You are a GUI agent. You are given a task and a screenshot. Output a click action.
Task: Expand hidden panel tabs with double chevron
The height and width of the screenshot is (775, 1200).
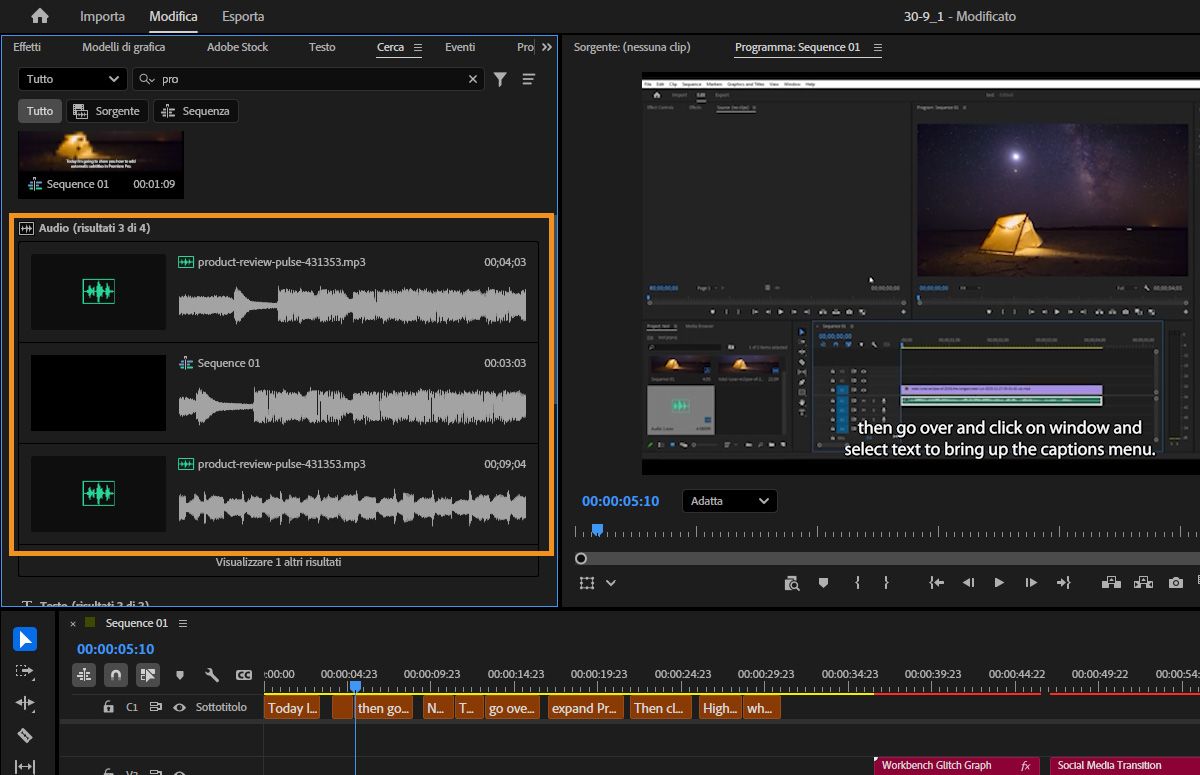pos(546,47)
